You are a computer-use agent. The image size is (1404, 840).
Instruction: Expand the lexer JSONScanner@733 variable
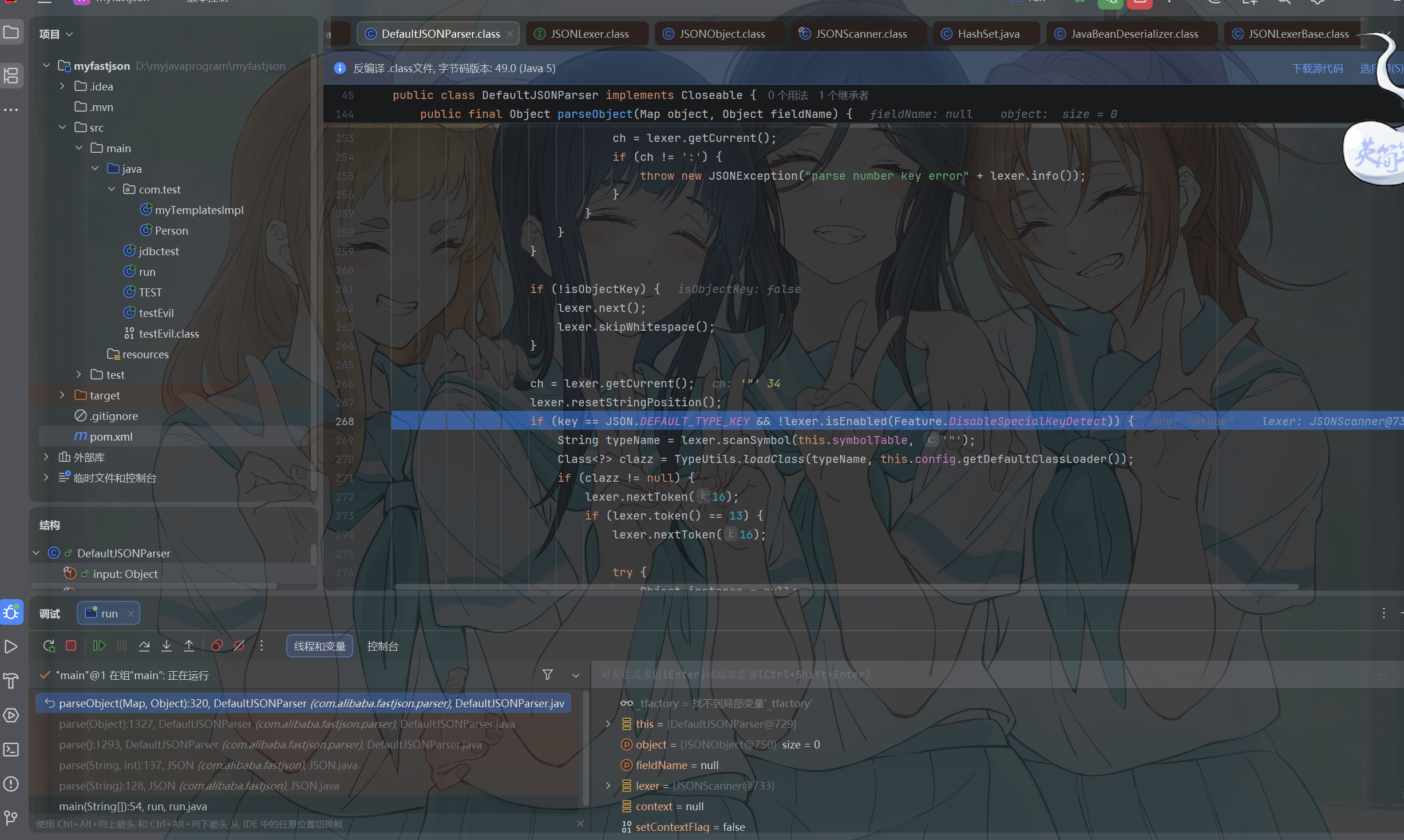pos(608,786)
